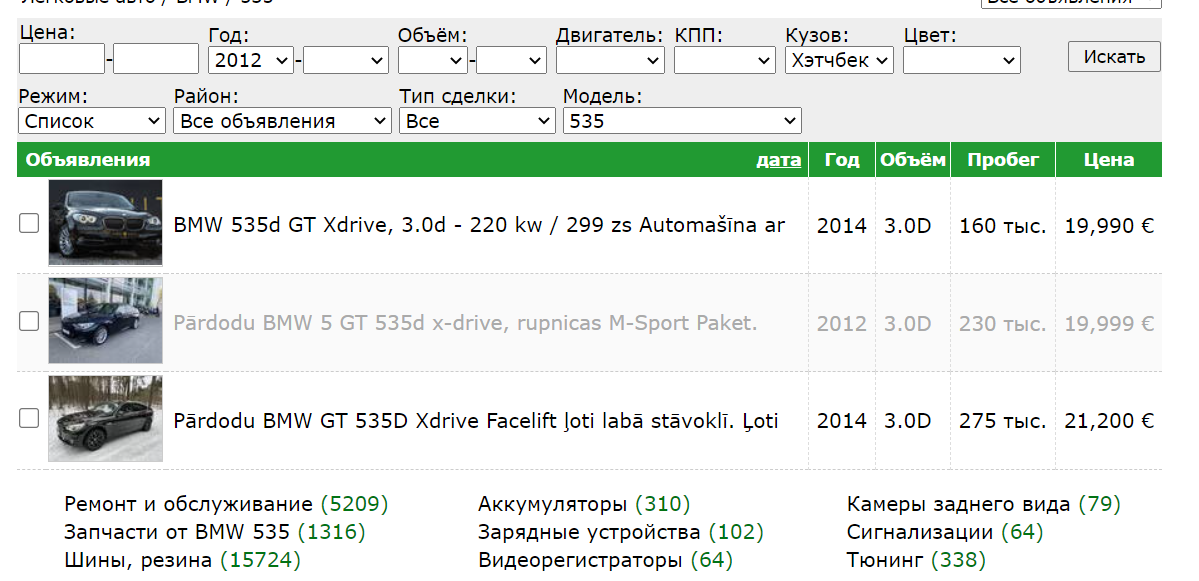The image size is (1199, 581).
Task: Tick checkbox for BMW 535d GT Xdrive listing
Action: [x=30, y=224]
